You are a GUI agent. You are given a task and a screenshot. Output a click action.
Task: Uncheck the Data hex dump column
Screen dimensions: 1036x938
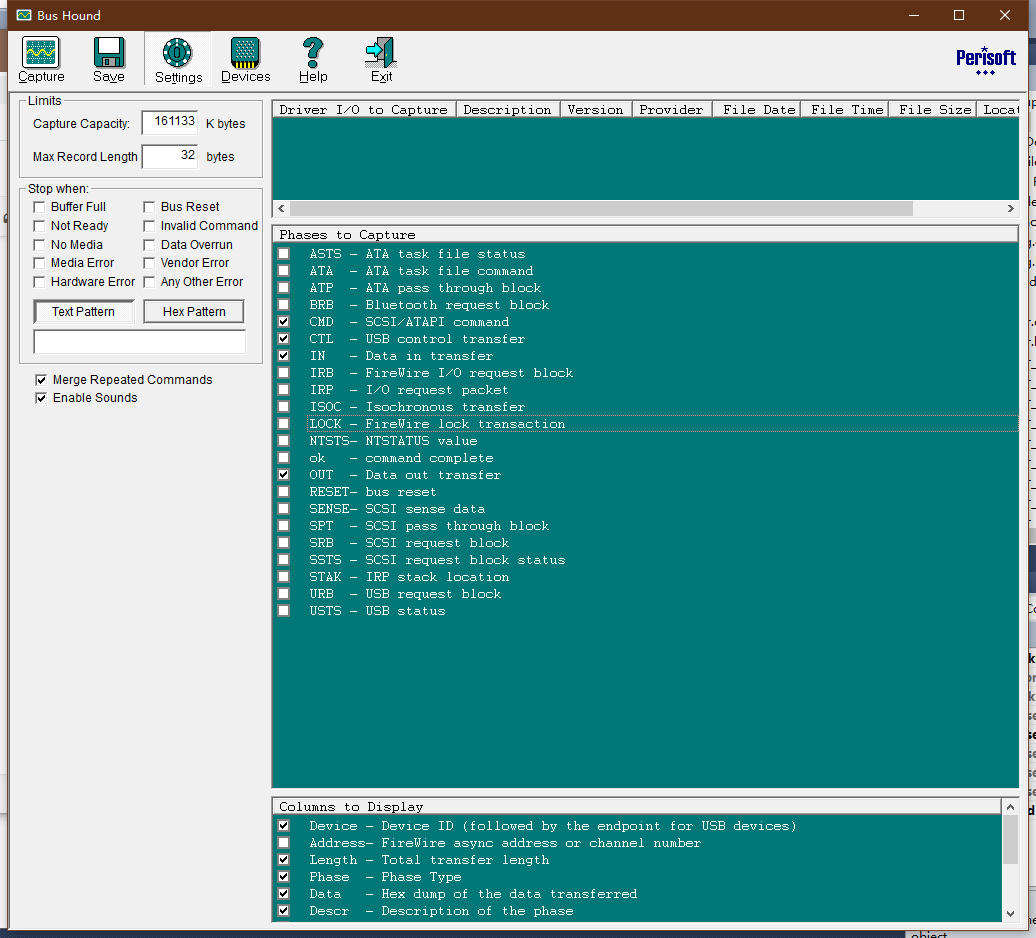(284, 894)
